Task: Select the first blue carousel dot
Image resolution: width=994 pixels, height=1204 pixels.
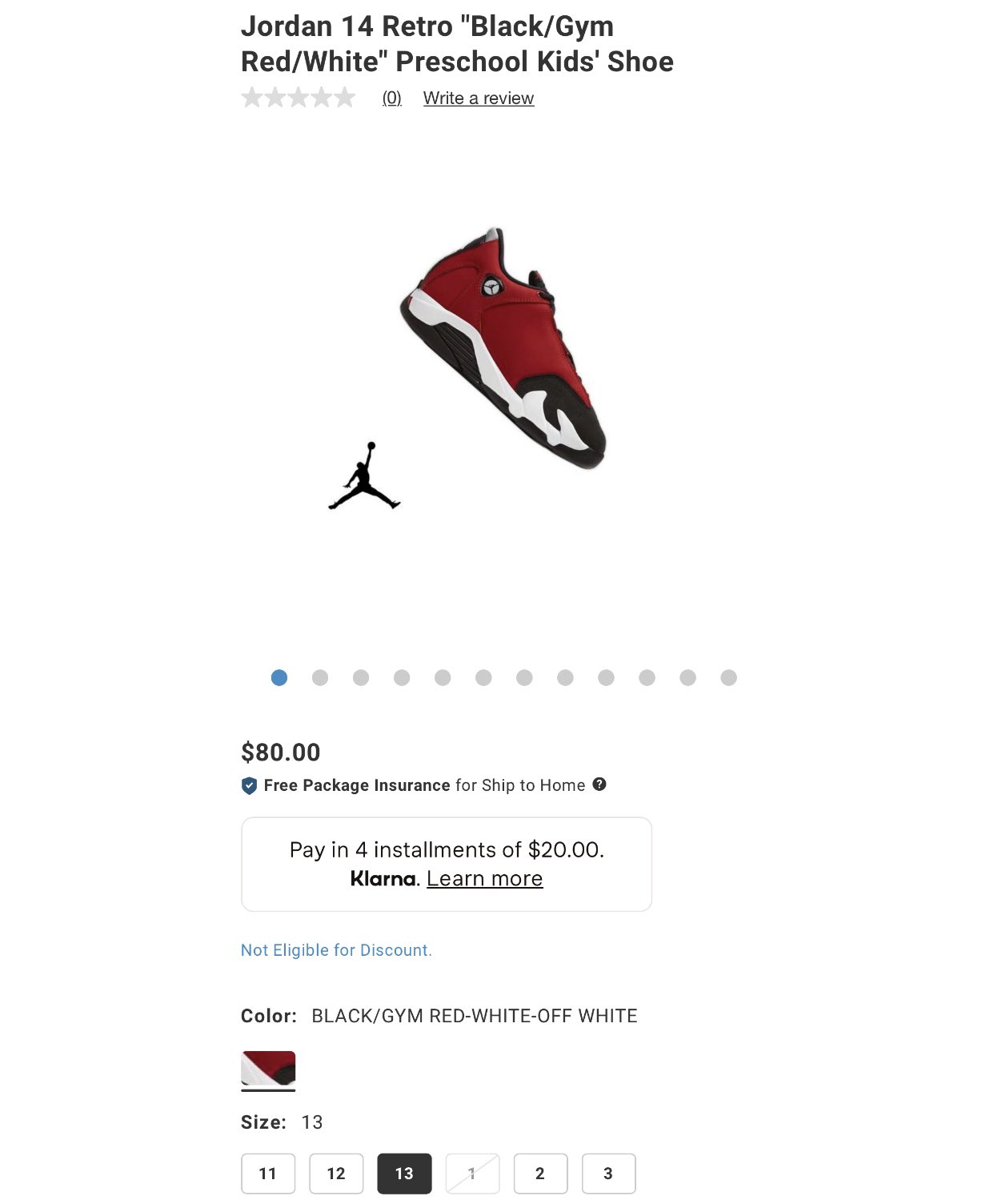Action: (279, 678)
